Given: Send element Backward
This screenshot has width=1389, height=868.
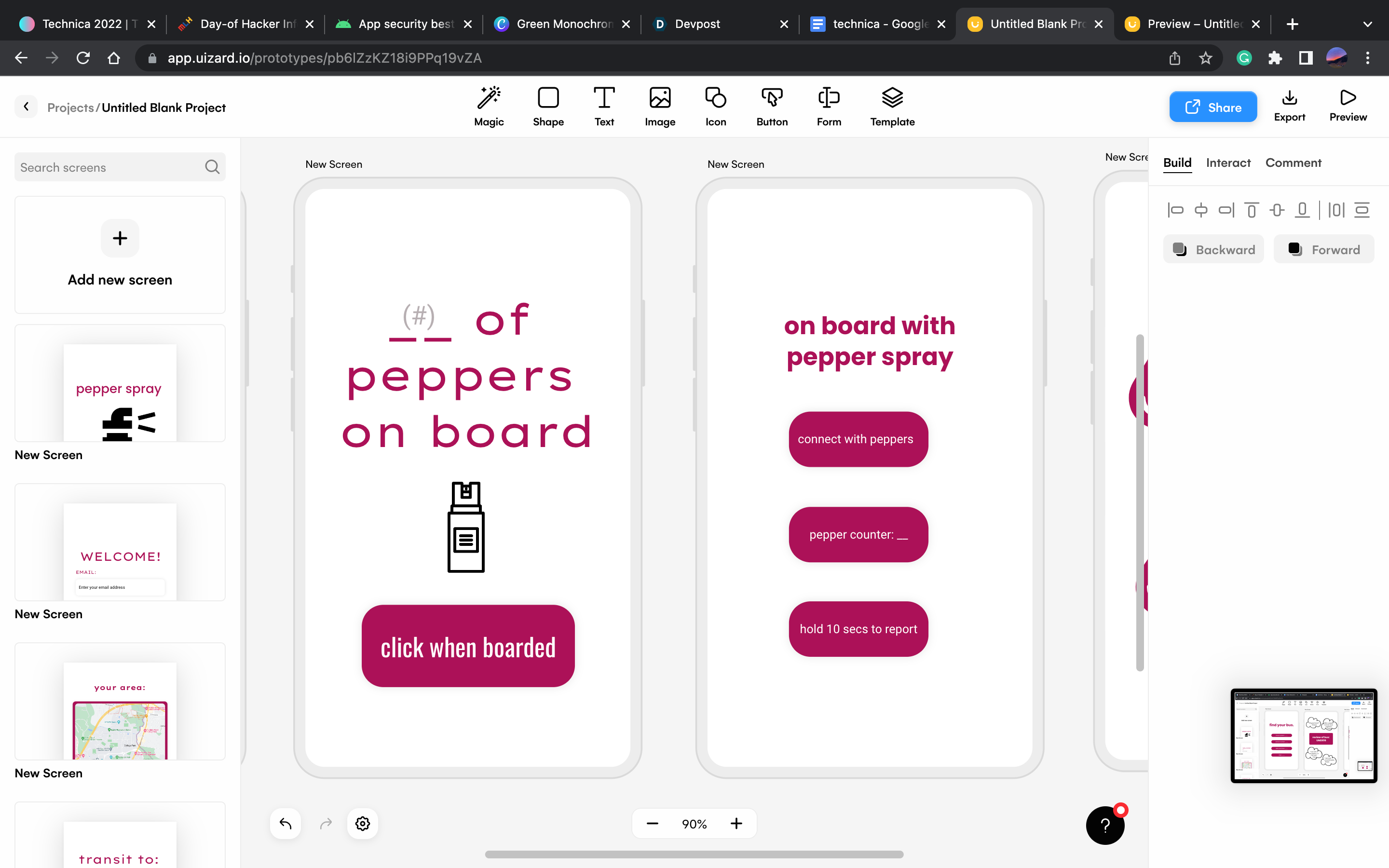Looking at the screenshot, I should click(x=1213, y=250).
